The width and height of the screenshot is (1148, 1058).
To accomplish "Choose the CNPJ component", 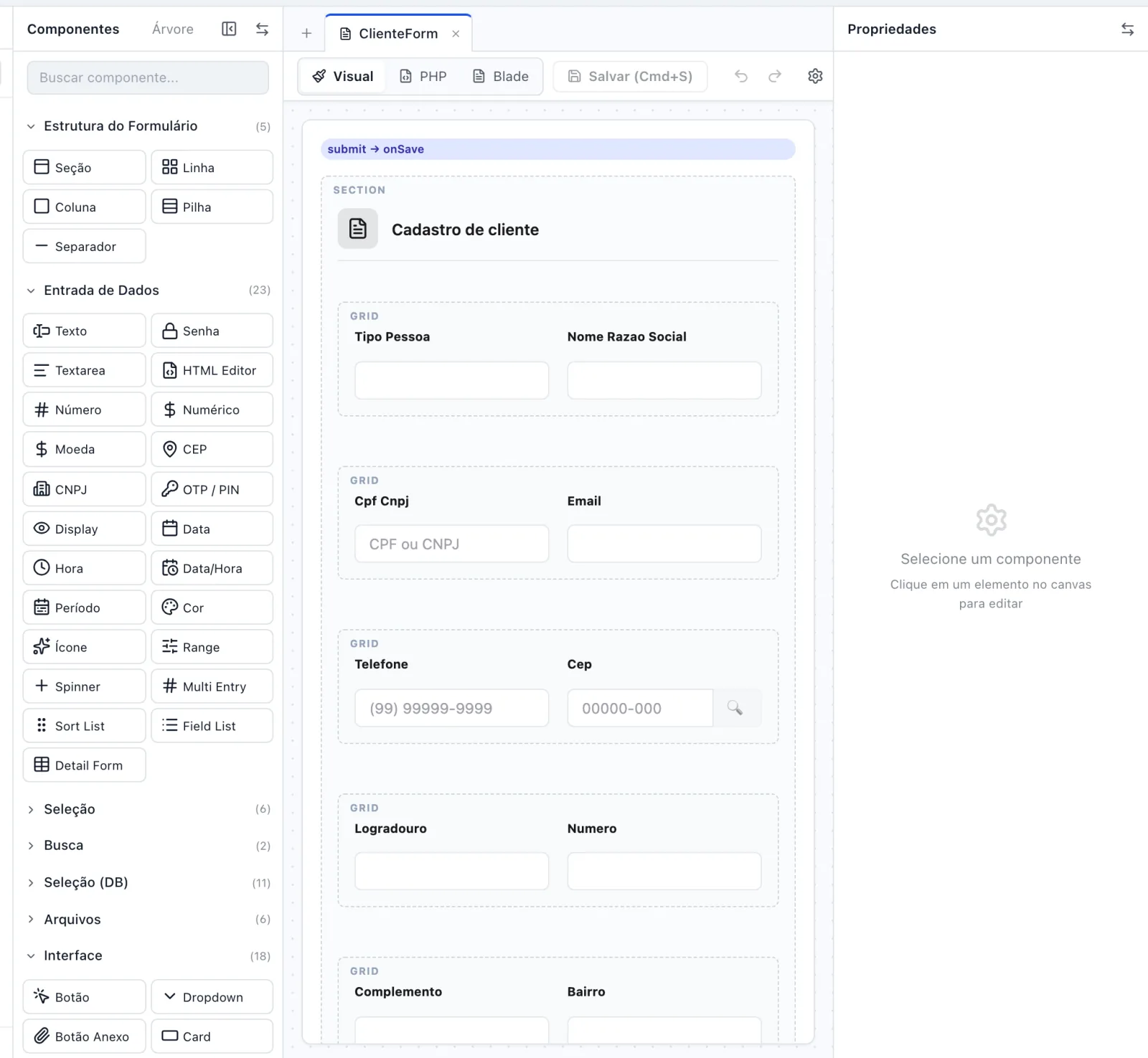I will click(x=85, y=489).
